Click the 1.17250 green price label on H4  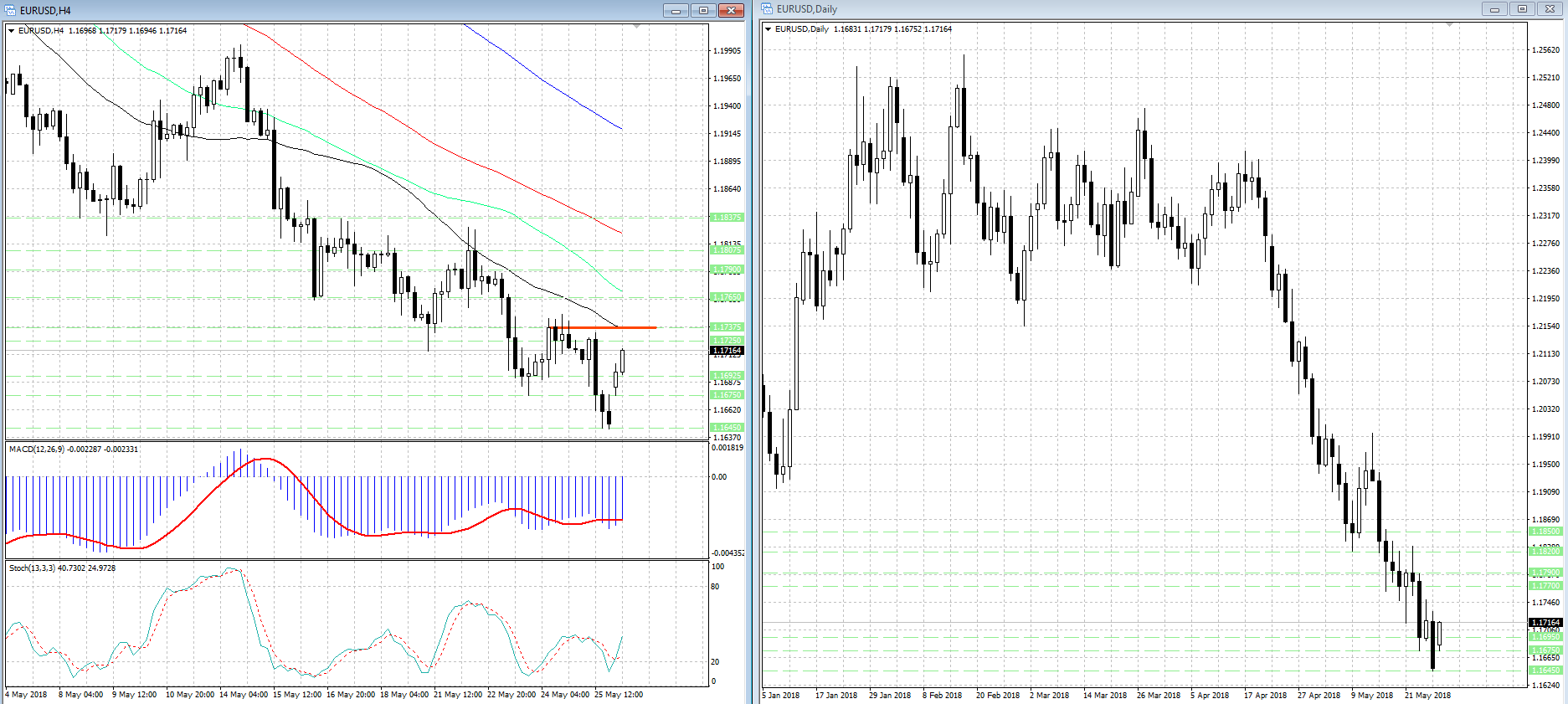[727, 341]
